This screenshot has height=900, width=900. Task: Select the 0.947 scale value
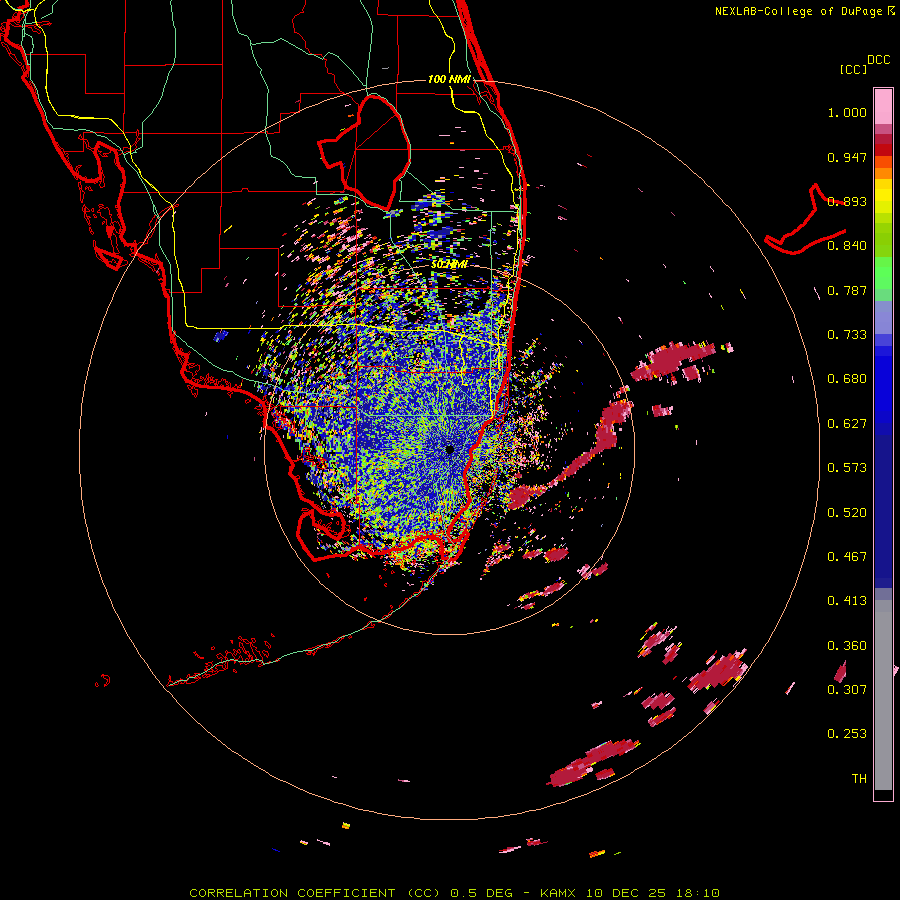(847, 157)
